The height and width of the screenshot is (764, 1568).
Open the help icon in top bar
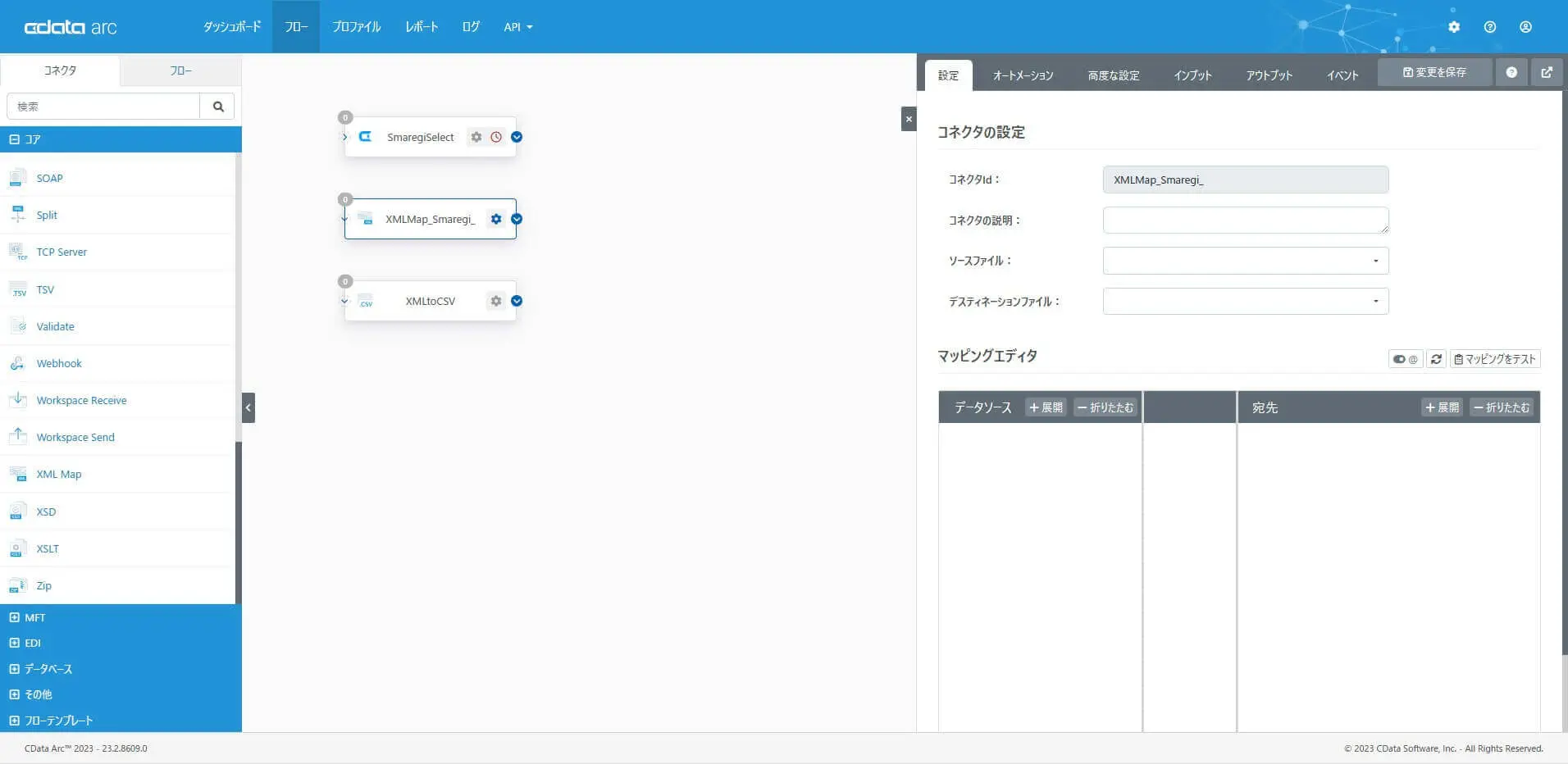1490,27
